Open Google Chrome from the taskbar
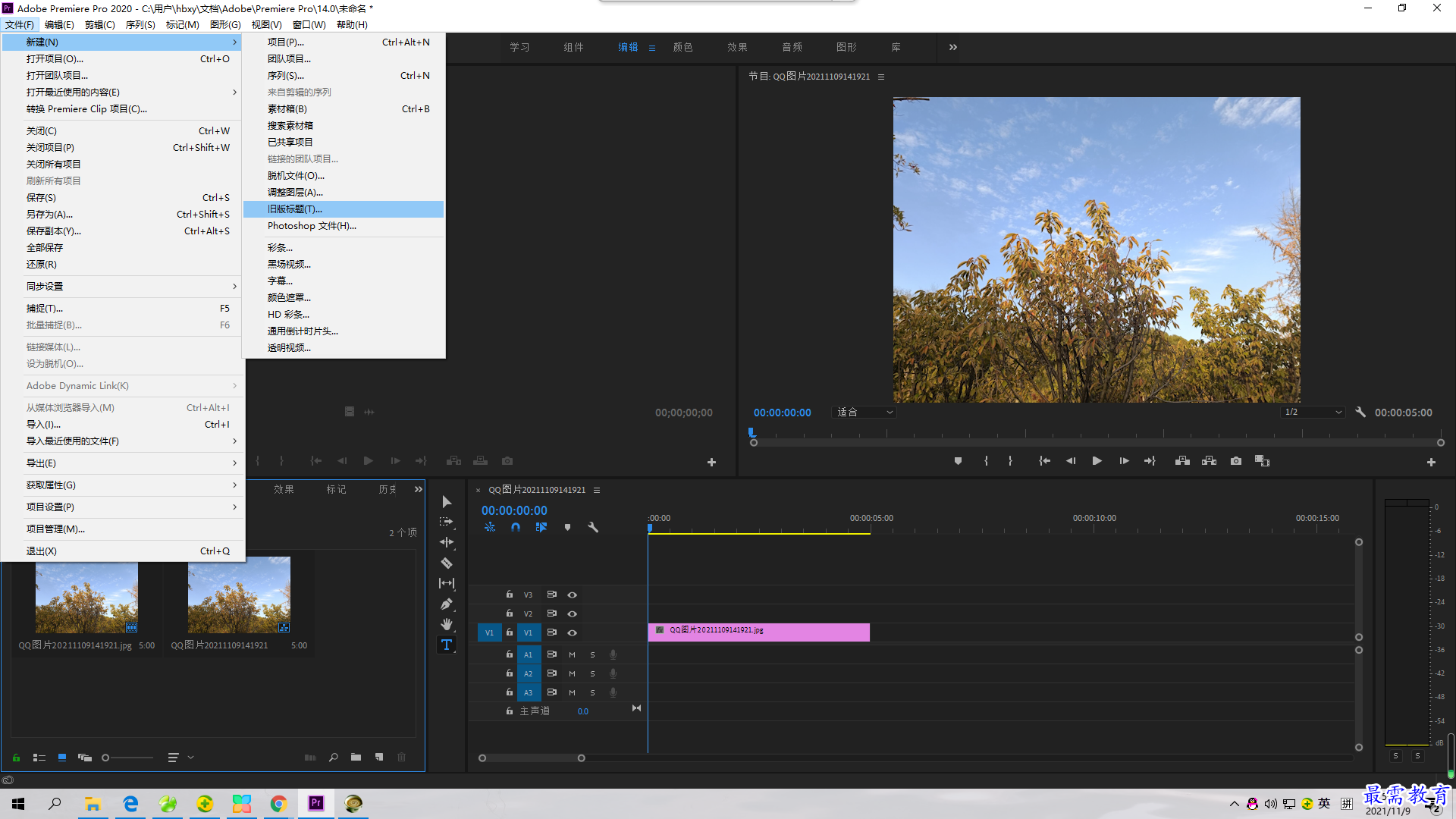 [279, 803]
